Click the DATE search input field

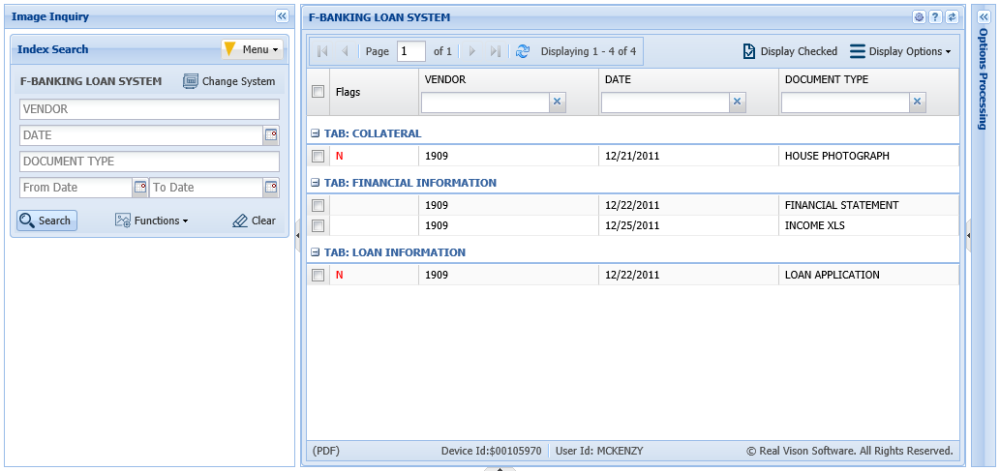pos(141,135)
